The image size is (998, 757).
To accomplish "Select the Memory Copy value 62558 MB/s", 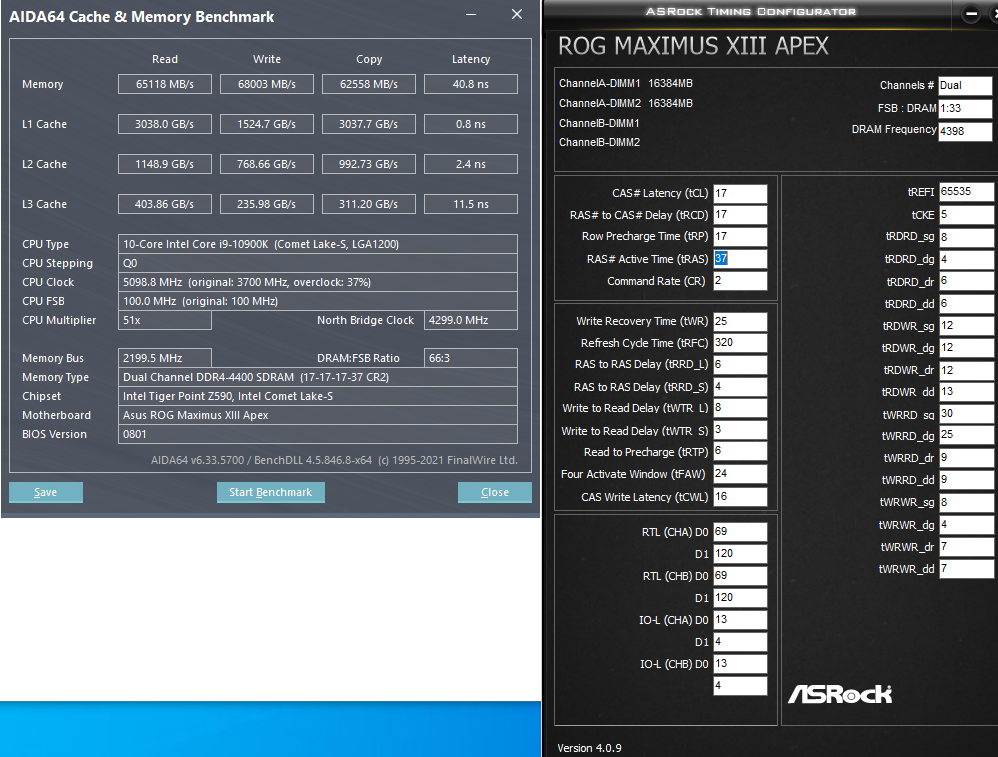I will tap(369, 84).
